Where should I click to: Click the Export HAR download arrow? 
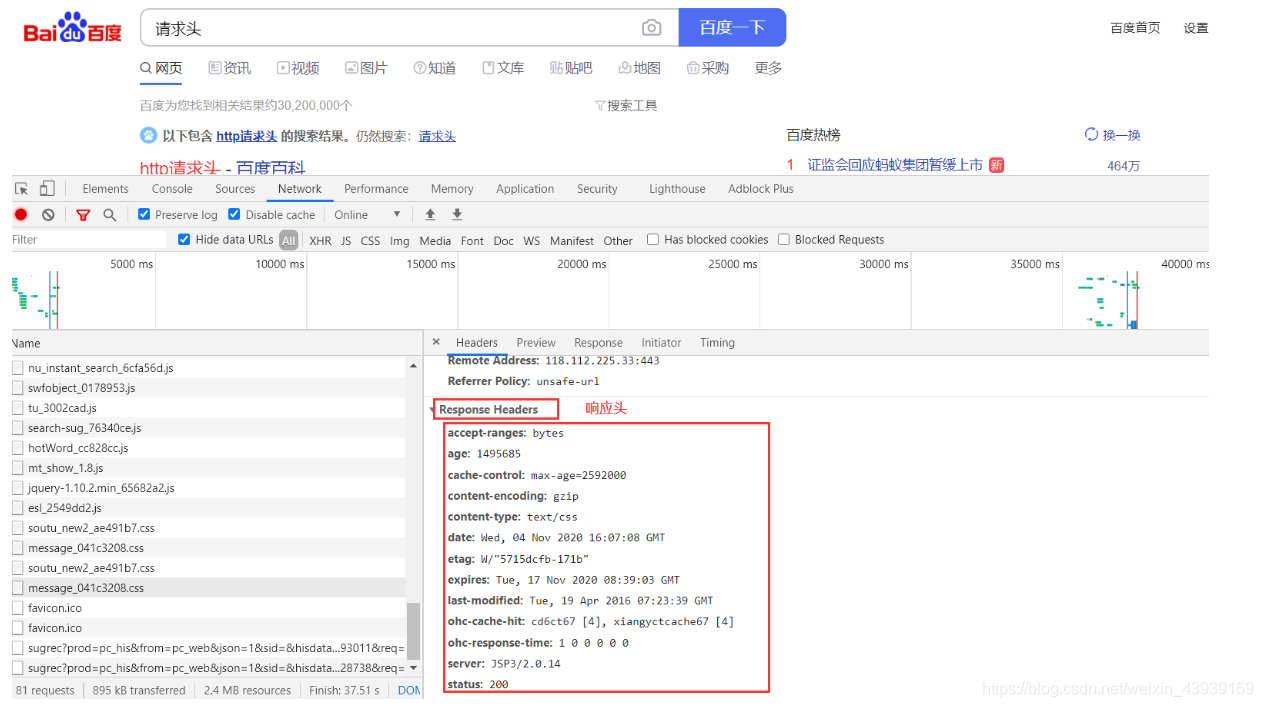[x=457, y=215]
